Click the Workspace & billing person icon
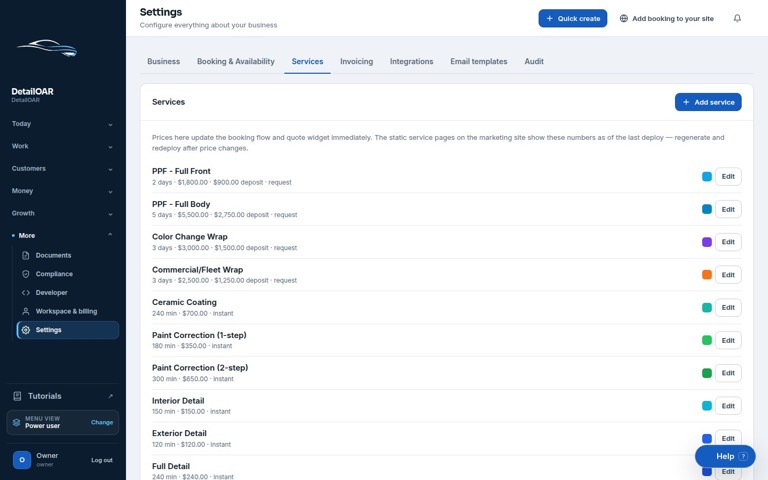 pyautogui.click(x=25, y=311)
